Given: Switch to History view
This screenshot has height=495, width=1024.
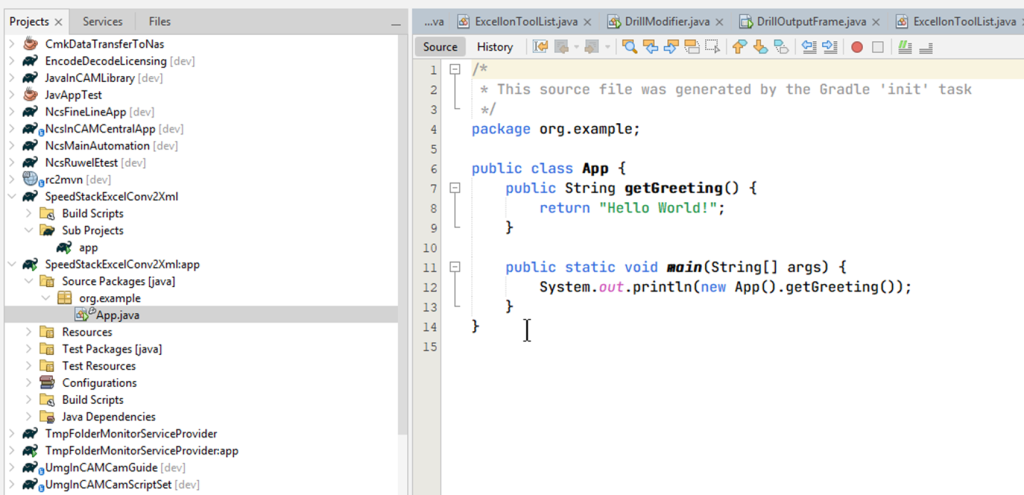Looking at the screenshot, I should click(x=495, y=47).
